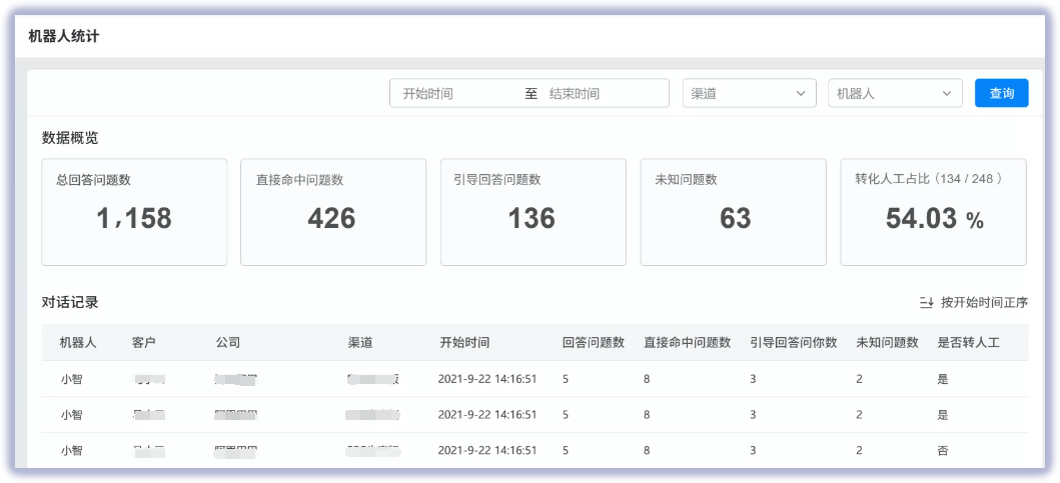Click the 开始时间 table column header
Screen dimensions: 1060x483
(465, 342)
